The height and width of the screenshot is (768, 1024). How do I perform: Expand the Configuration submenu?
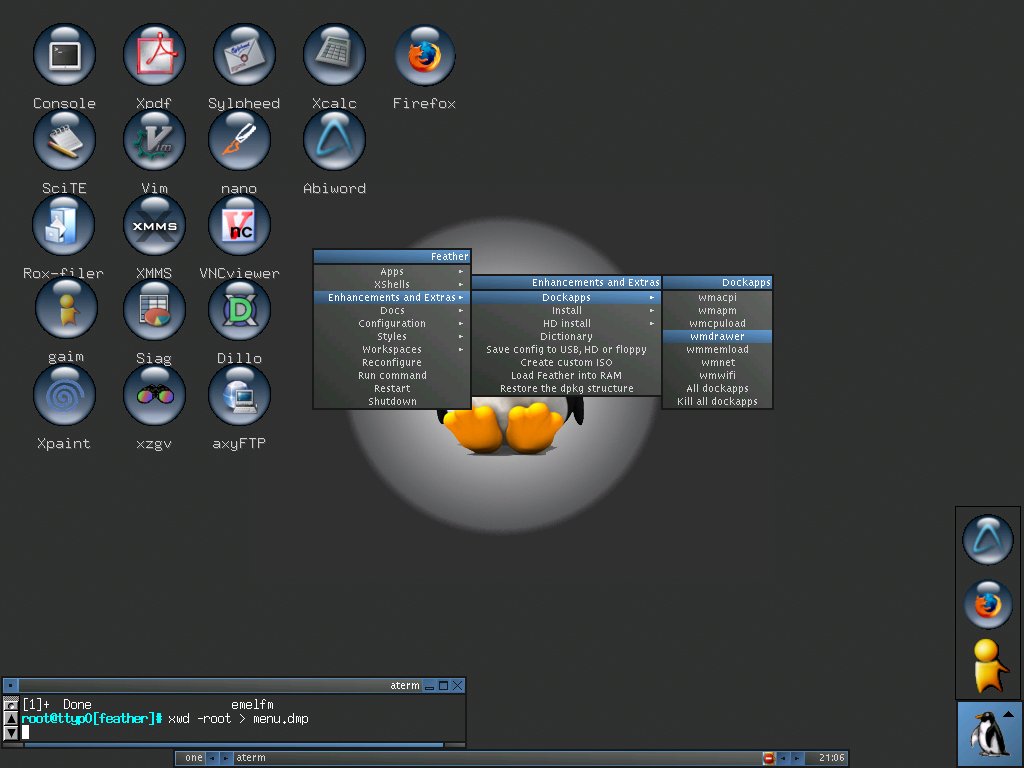tap(392, 323)
